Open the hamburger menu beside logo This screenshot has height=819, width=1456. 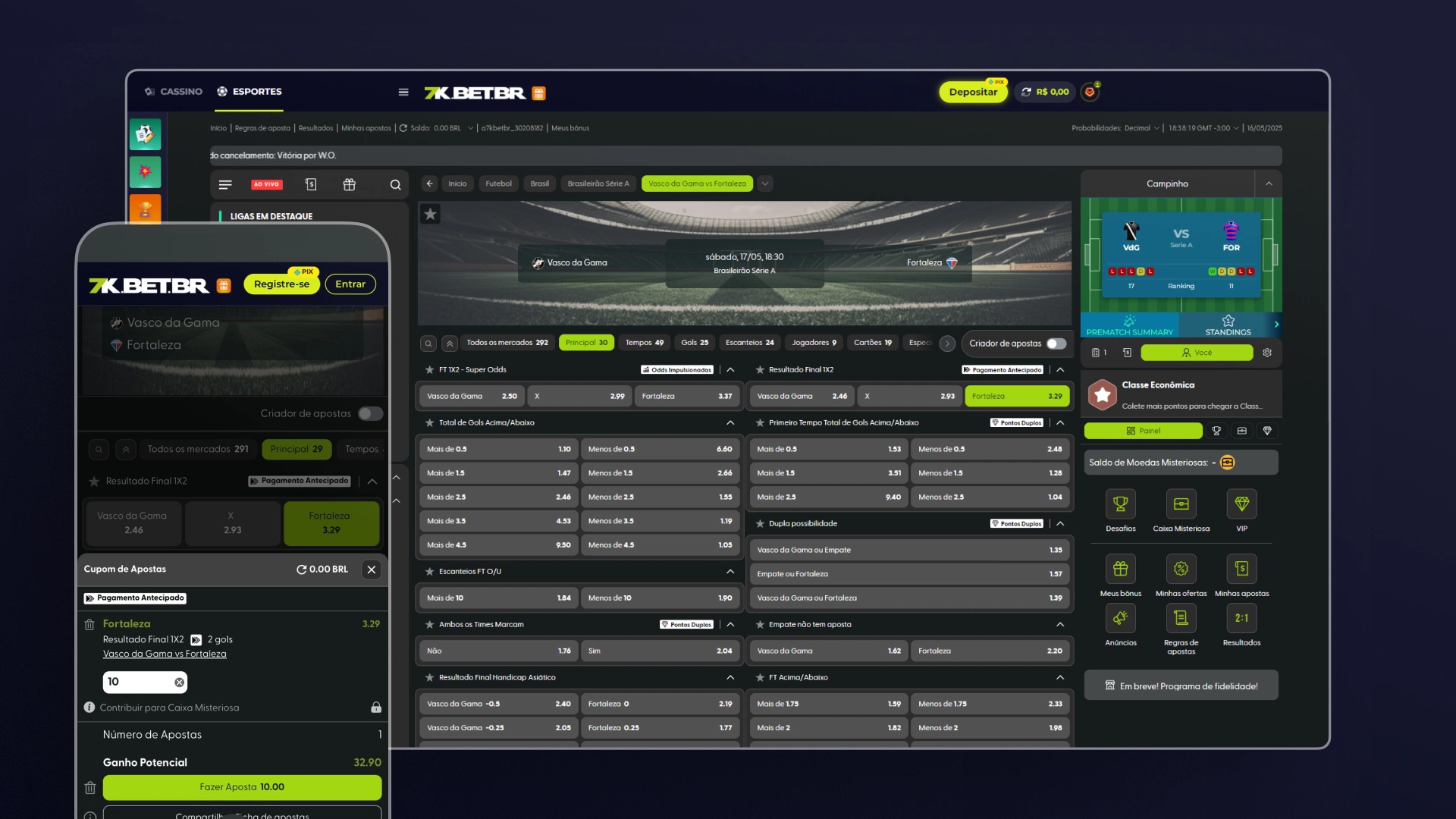click(403, 92)
